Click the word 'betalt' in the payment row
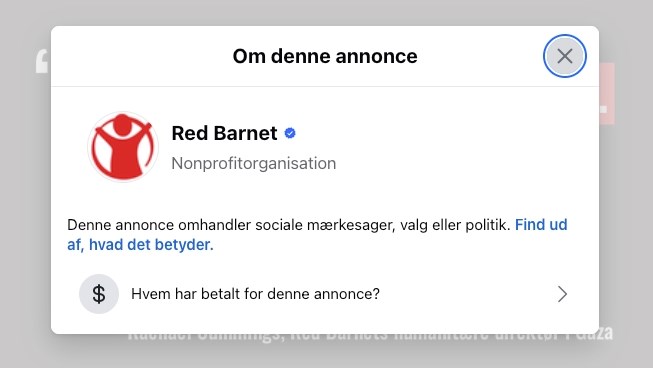653x368 pixels. pyautogui.click(x=220, y=294)
